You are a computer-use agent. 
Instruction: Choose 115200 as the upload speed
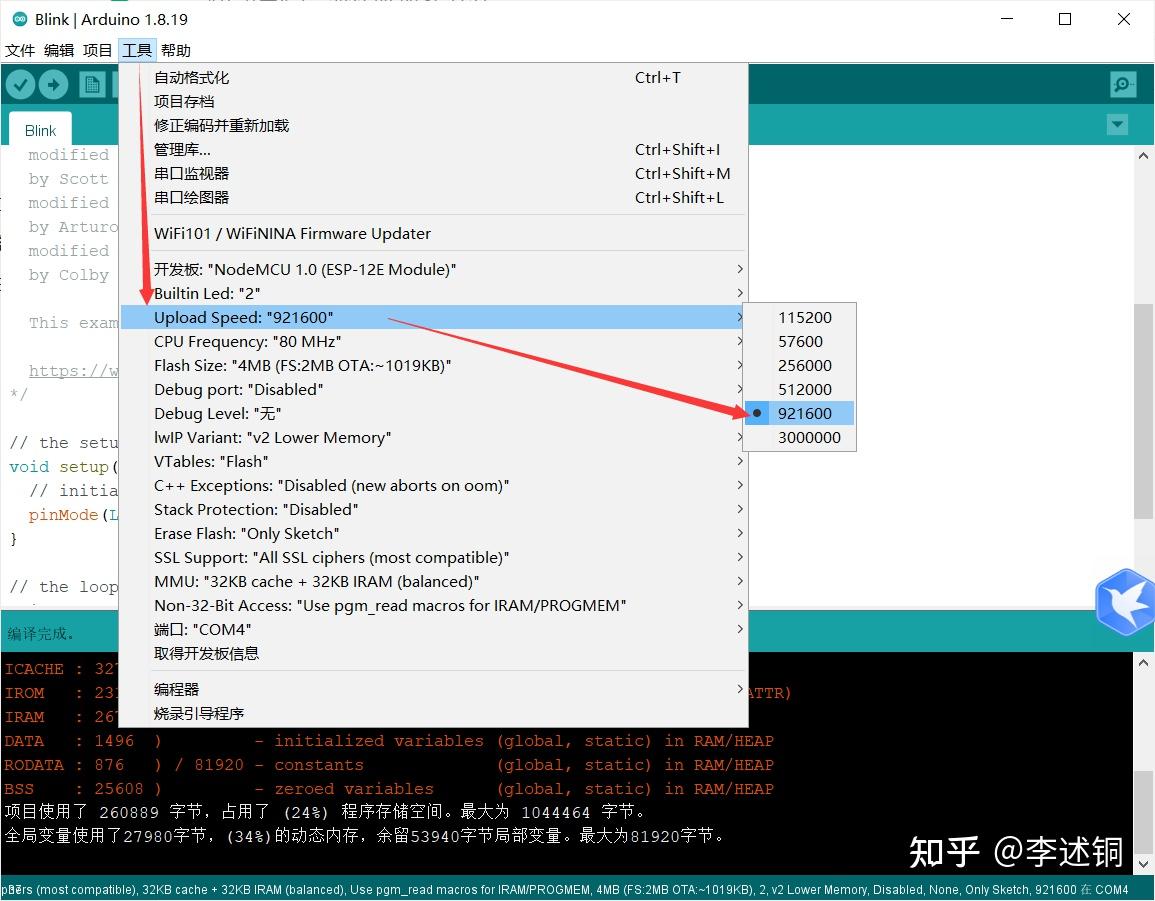pos(805,317)
